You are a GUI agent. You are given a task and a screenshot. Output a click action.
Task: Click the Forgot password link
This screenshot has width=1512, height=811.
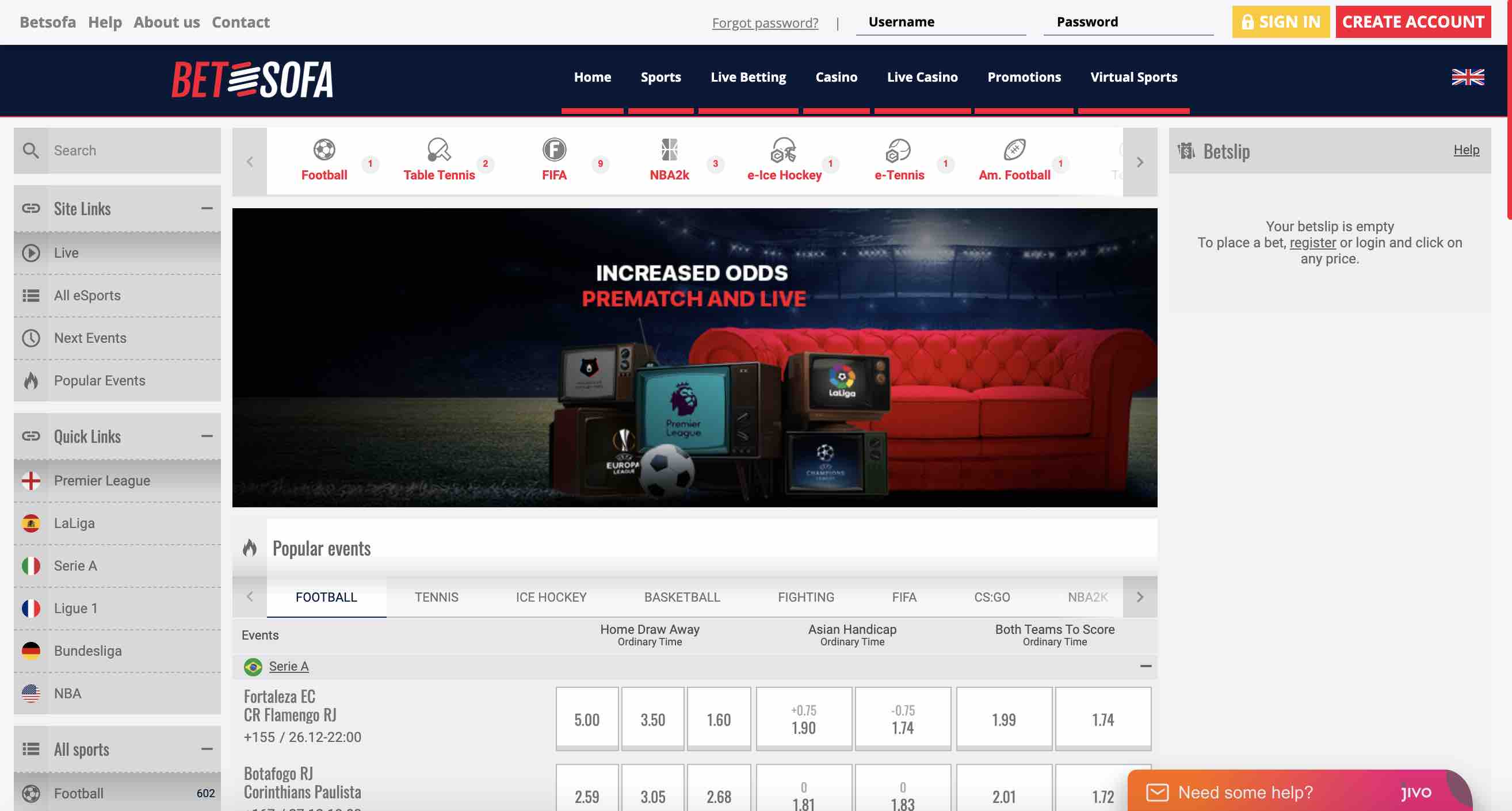tap(765, 23)
